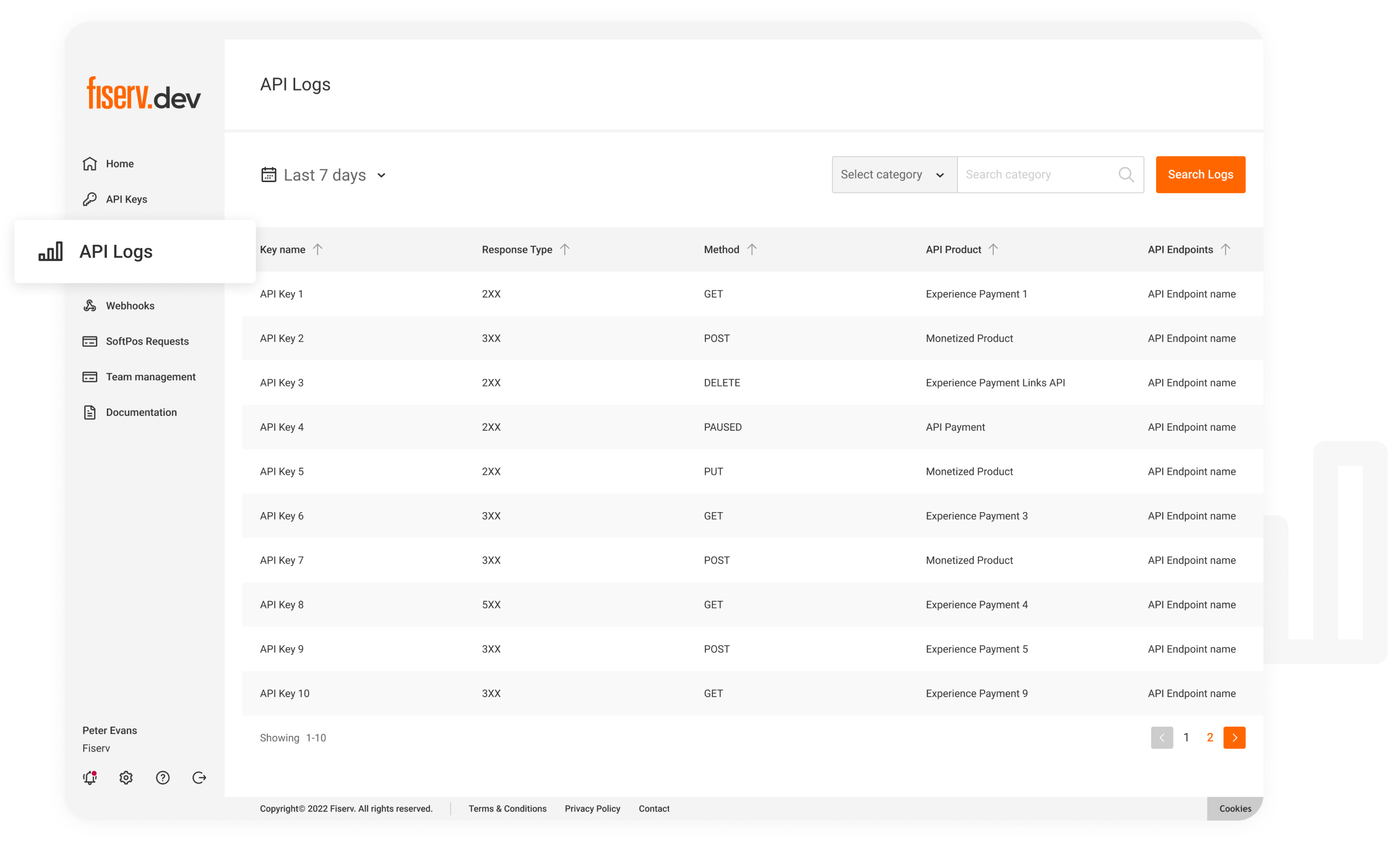Expand the Select category dropdown
1400x845 pixels.
tap(893, 174)
